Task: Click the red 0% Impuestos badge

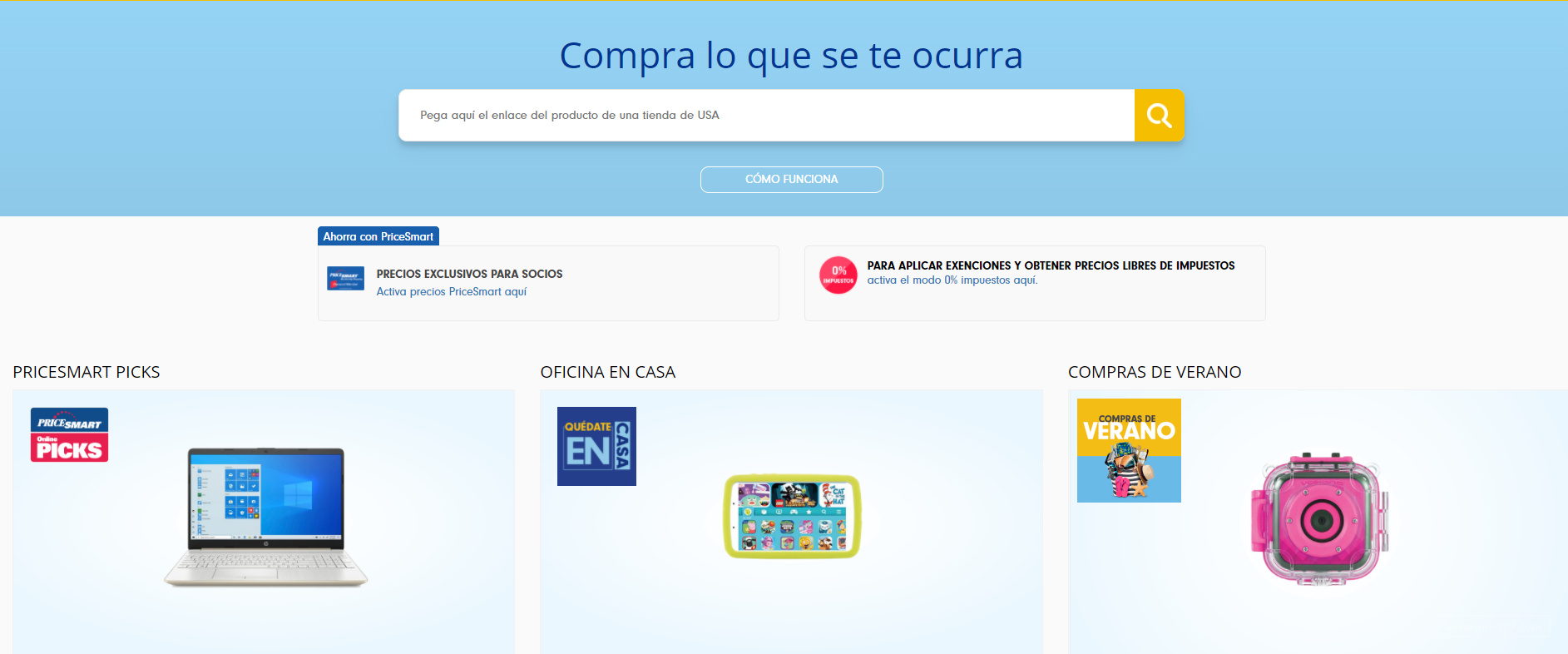Action: point(838,275)
